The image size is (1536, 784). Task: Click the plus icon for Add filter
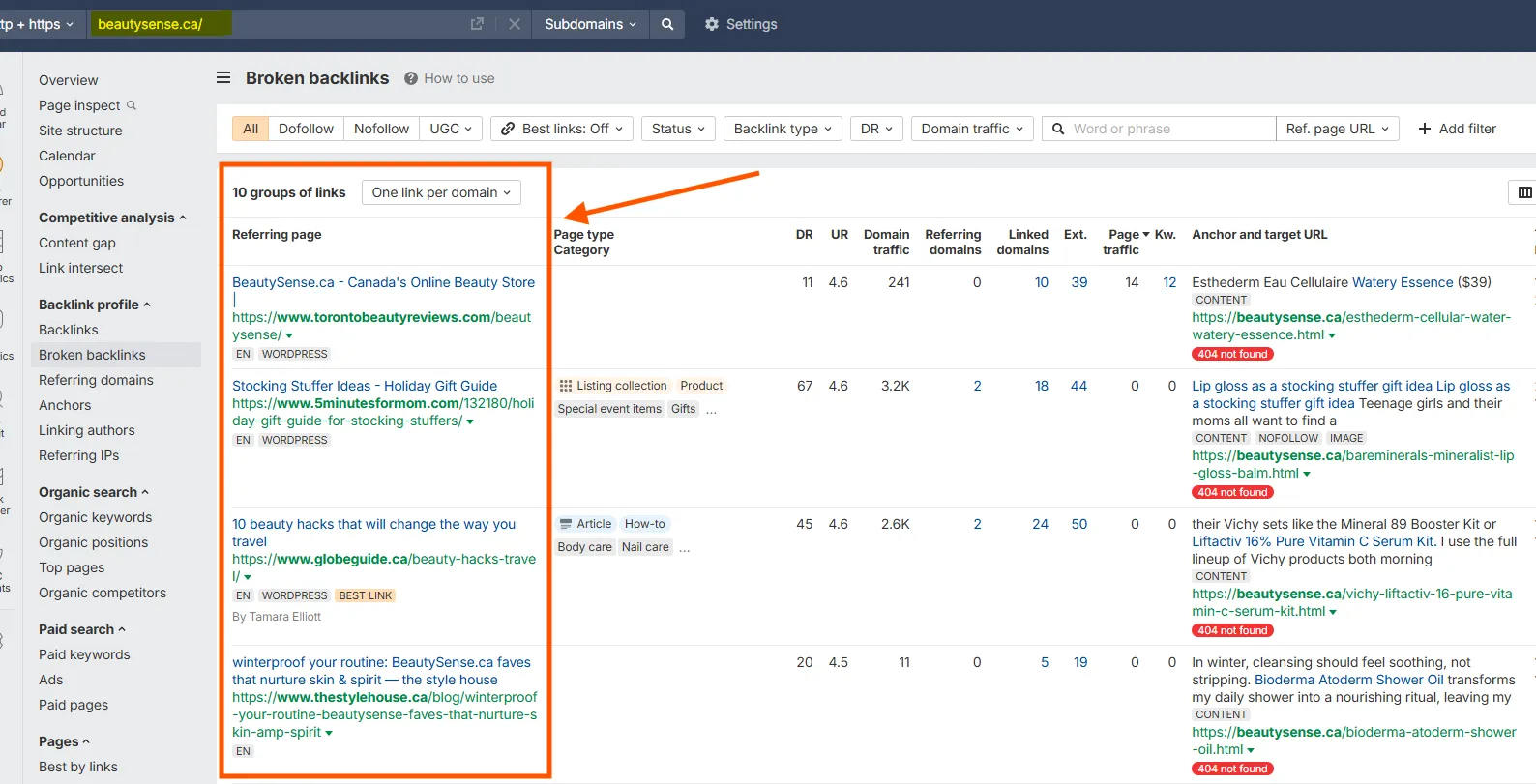pyautogui.click(x=1425, y=129)
